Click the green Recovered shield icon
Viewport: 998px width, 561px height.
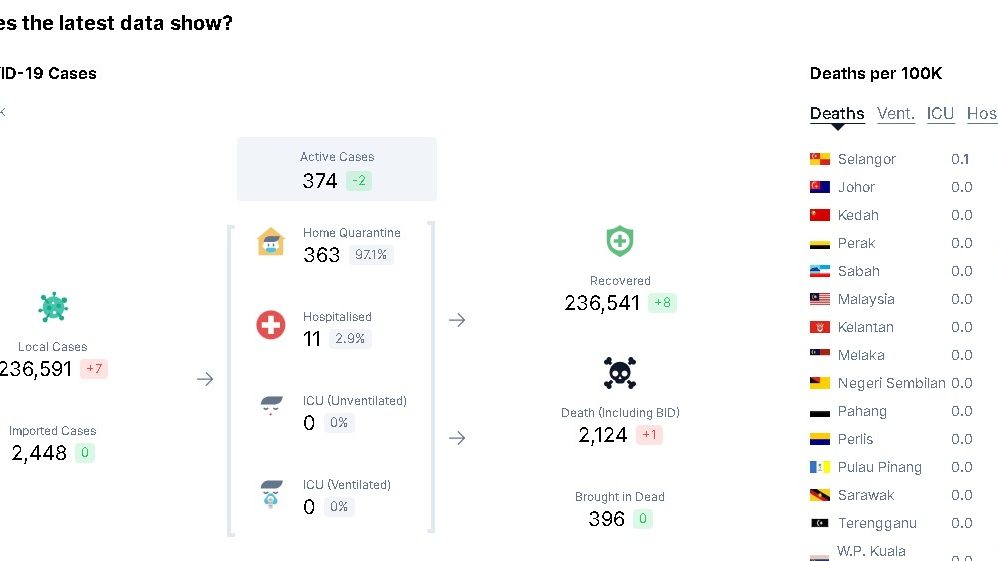point(620,241)
